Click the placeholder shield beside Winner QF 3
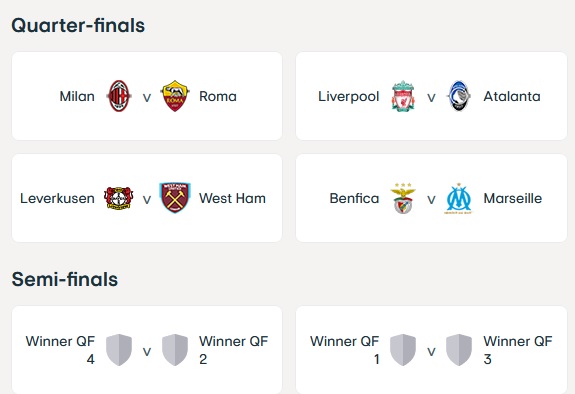Viewport: 575px width, 394px height. tap(459, 350)
